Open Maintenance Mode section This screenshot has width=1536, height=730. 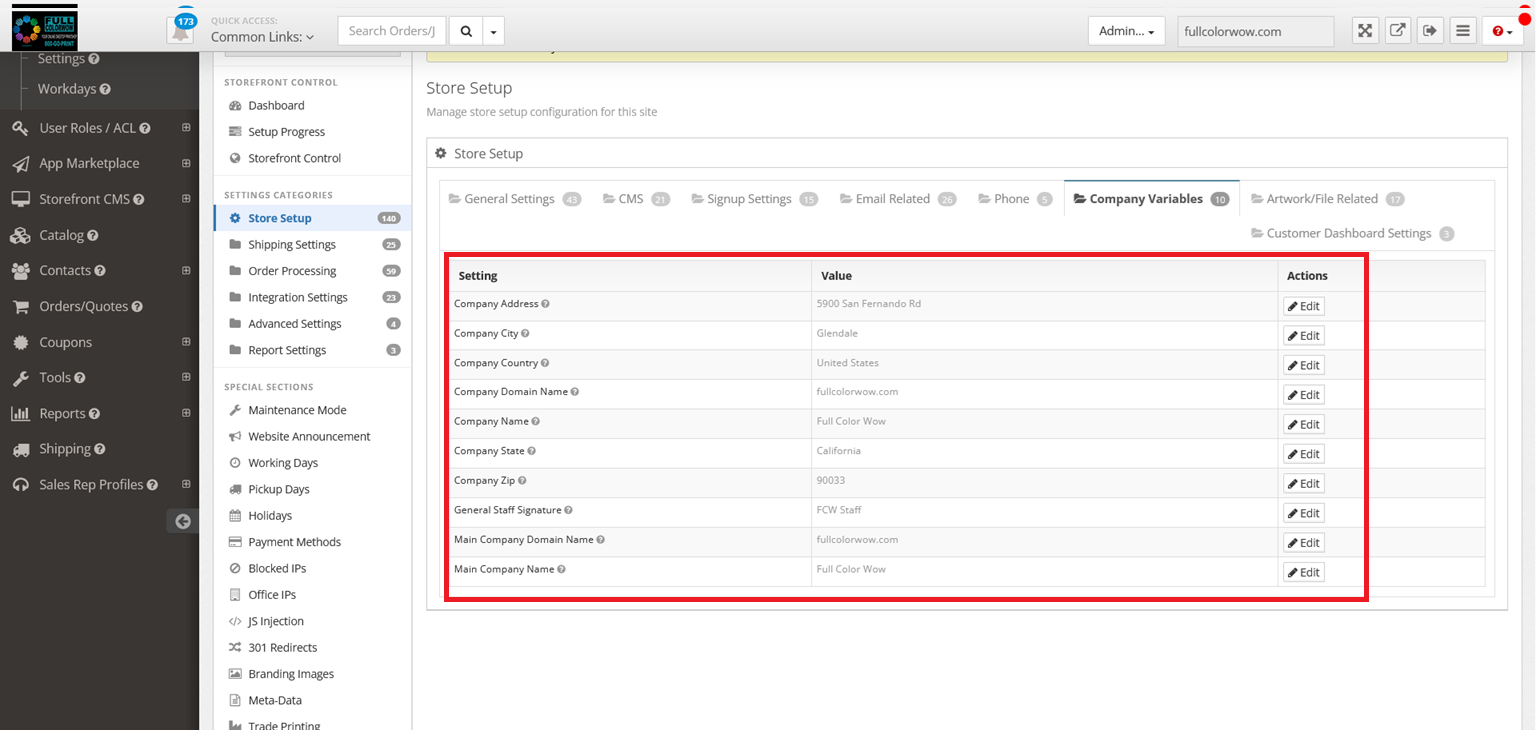(x=297, y=410)
